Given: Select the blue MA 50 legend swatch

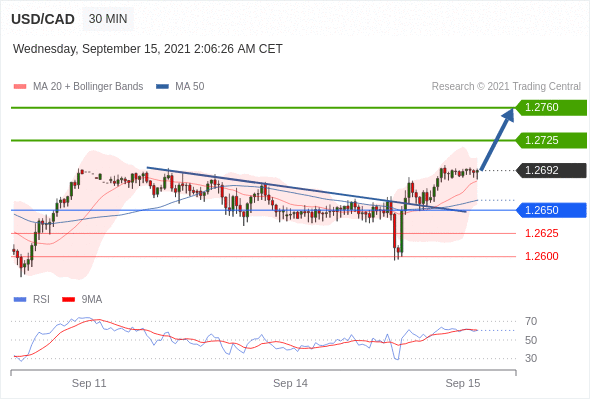Looking at the screenshot, I should (162, 87).
